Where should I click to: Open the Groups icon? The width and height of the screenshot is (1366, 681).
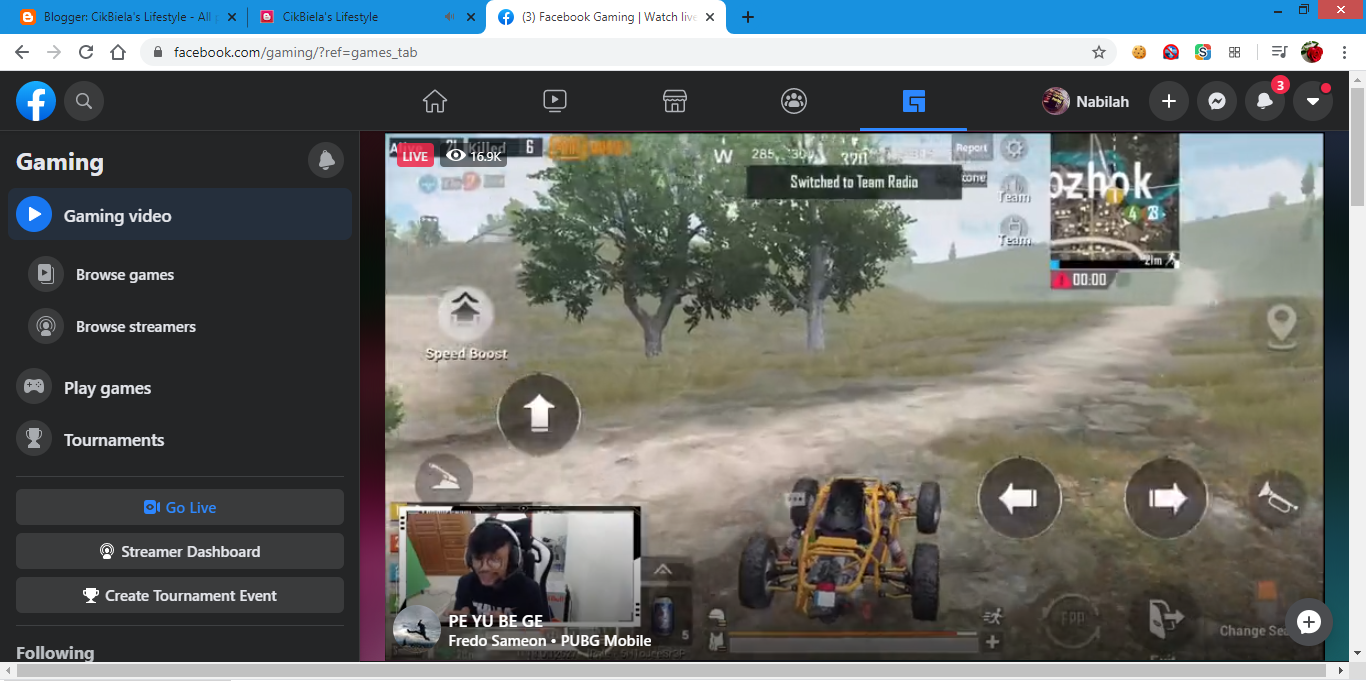click(x=794, y=101)
